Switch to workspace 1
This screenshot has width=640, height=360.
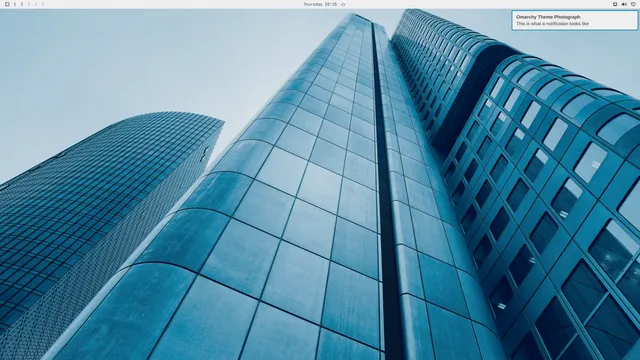[15, 4]
